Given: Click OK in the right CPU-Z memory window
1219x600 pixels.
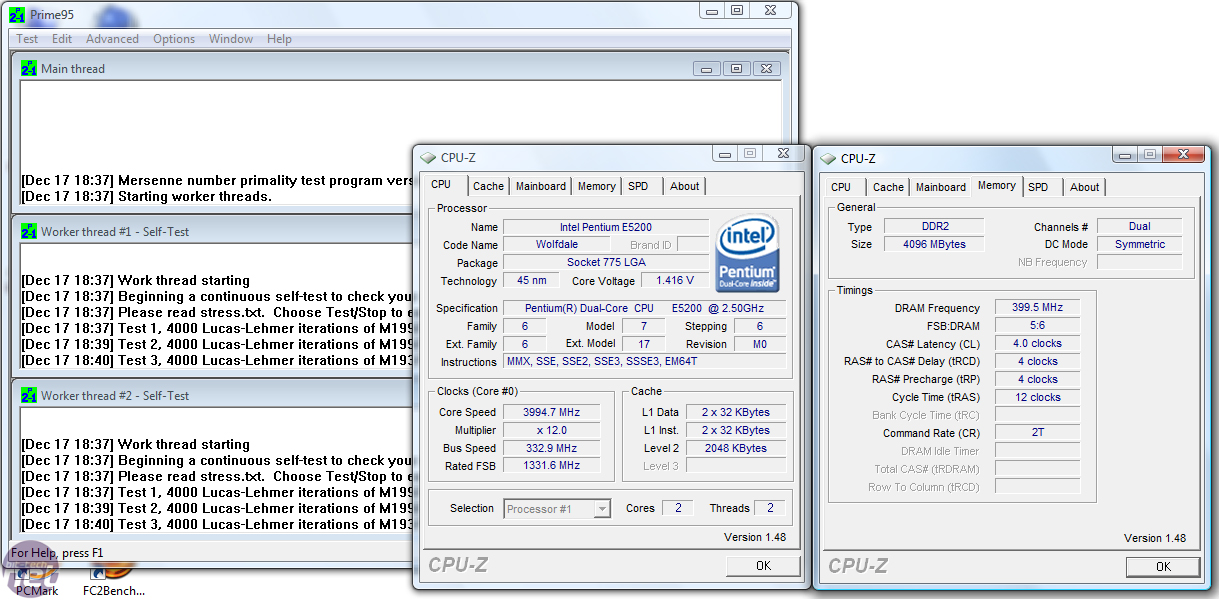Looking at the screenshot, I should click(x=1163, y=567).
